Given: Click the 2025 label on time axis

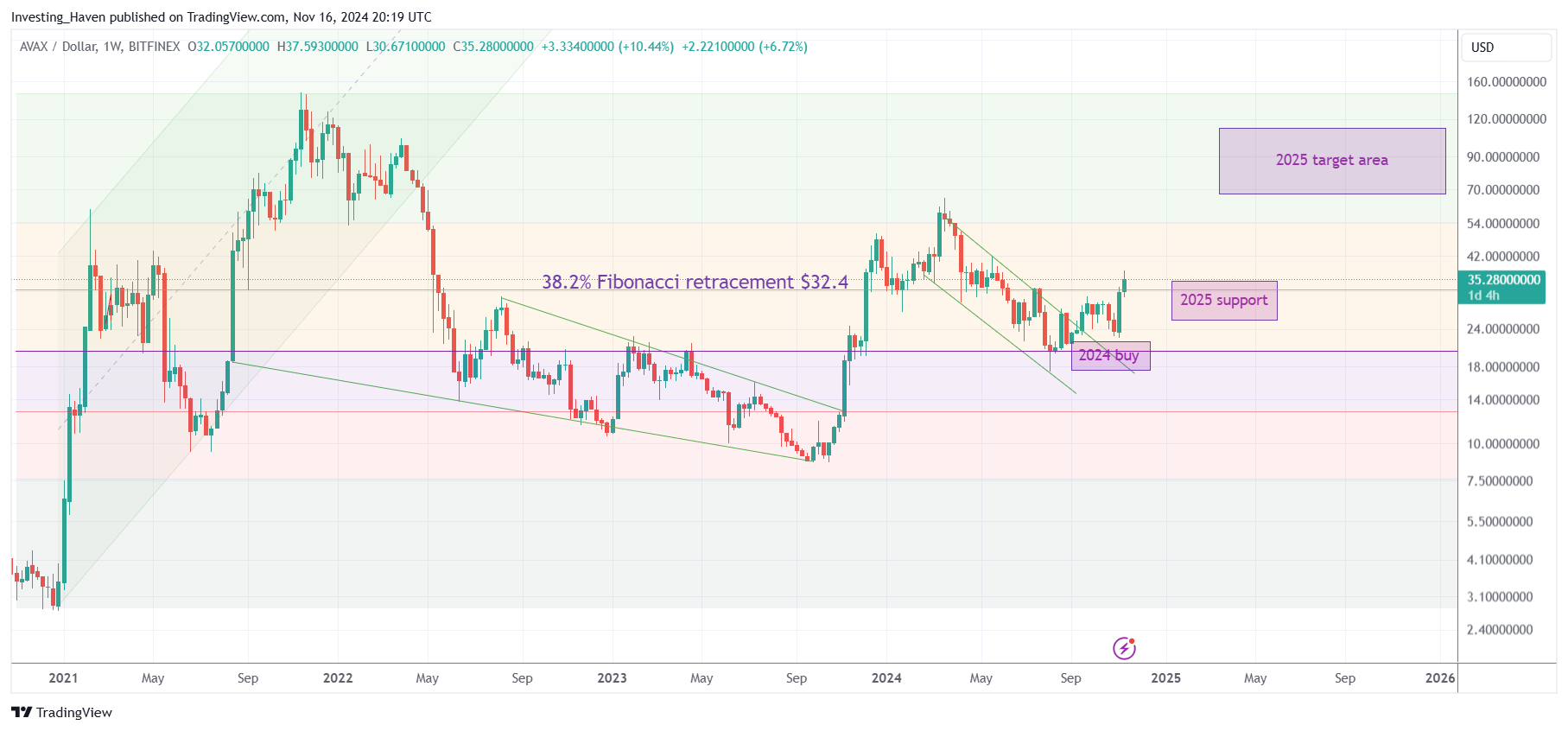Looking at the screenshot, I should [1165, 678].
